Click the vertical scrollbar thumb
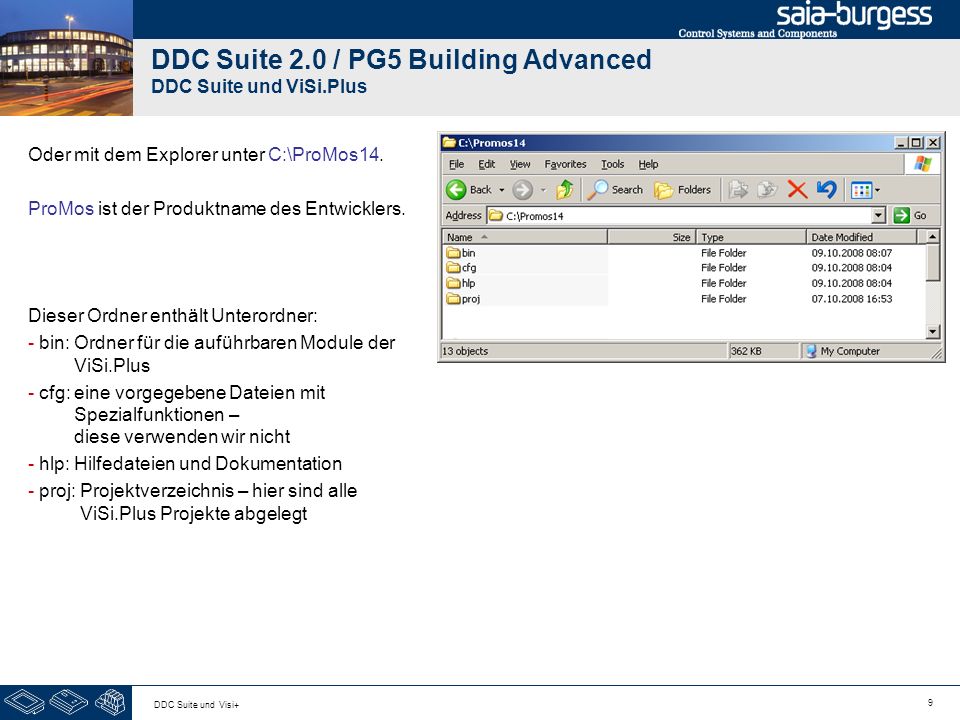The width and height of the screenshot is (960, 720). 932,263
